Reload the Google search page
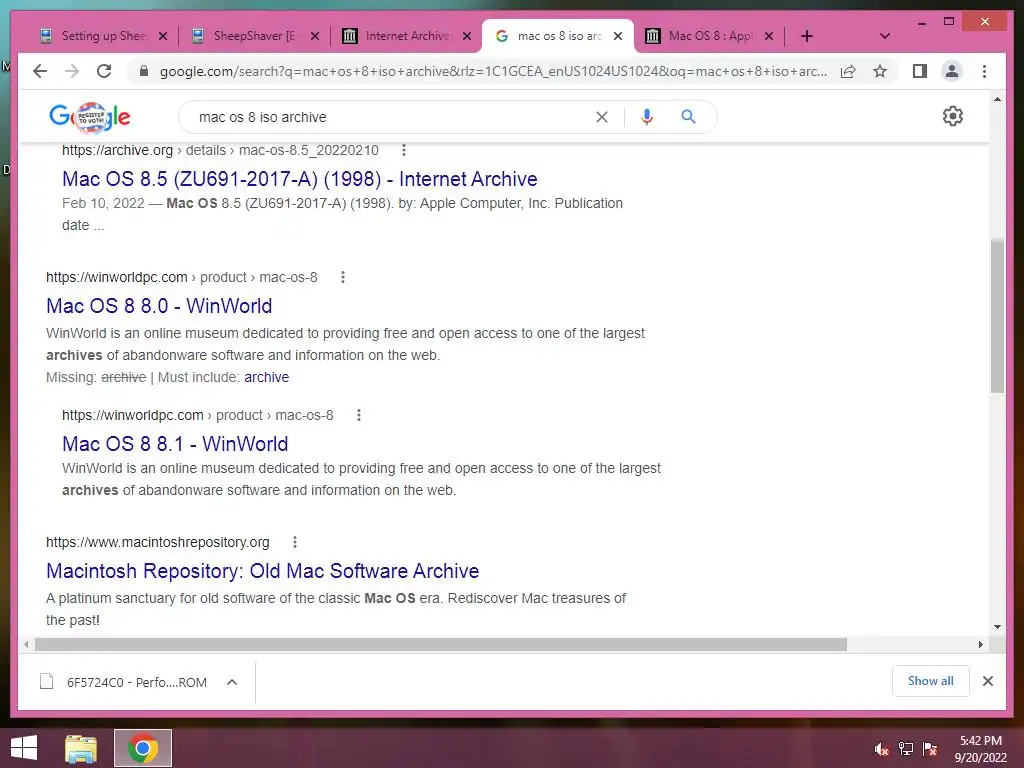The height and width of the screenshot is (768, 1024). (x=104, y=71)
